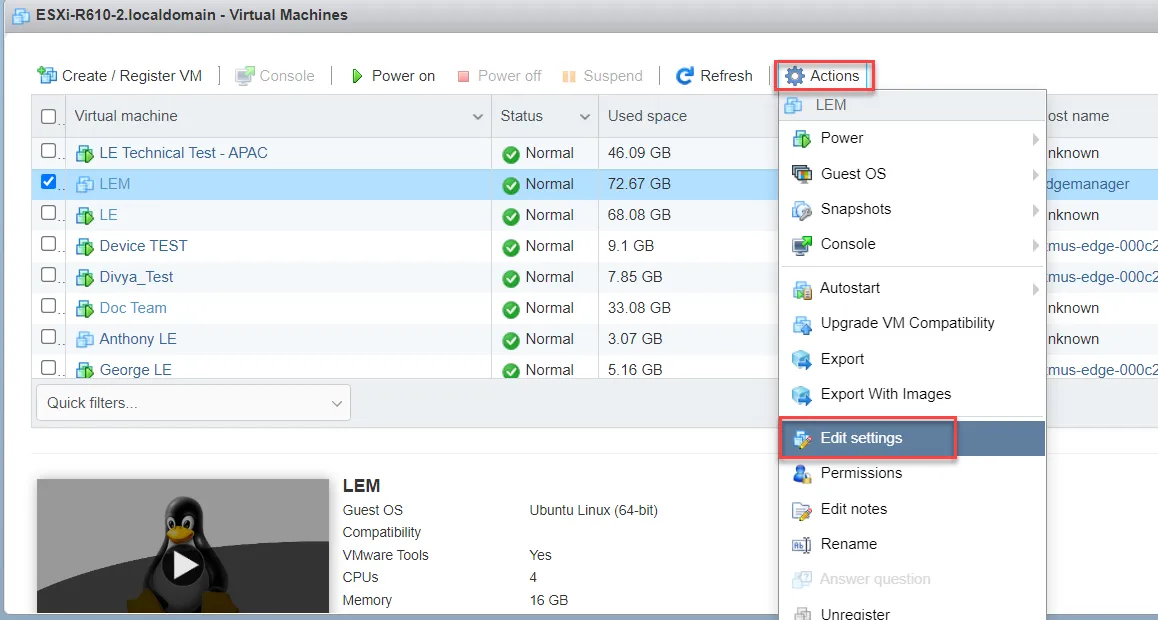Choose Edit settings from Actions menu

point(913,438)
